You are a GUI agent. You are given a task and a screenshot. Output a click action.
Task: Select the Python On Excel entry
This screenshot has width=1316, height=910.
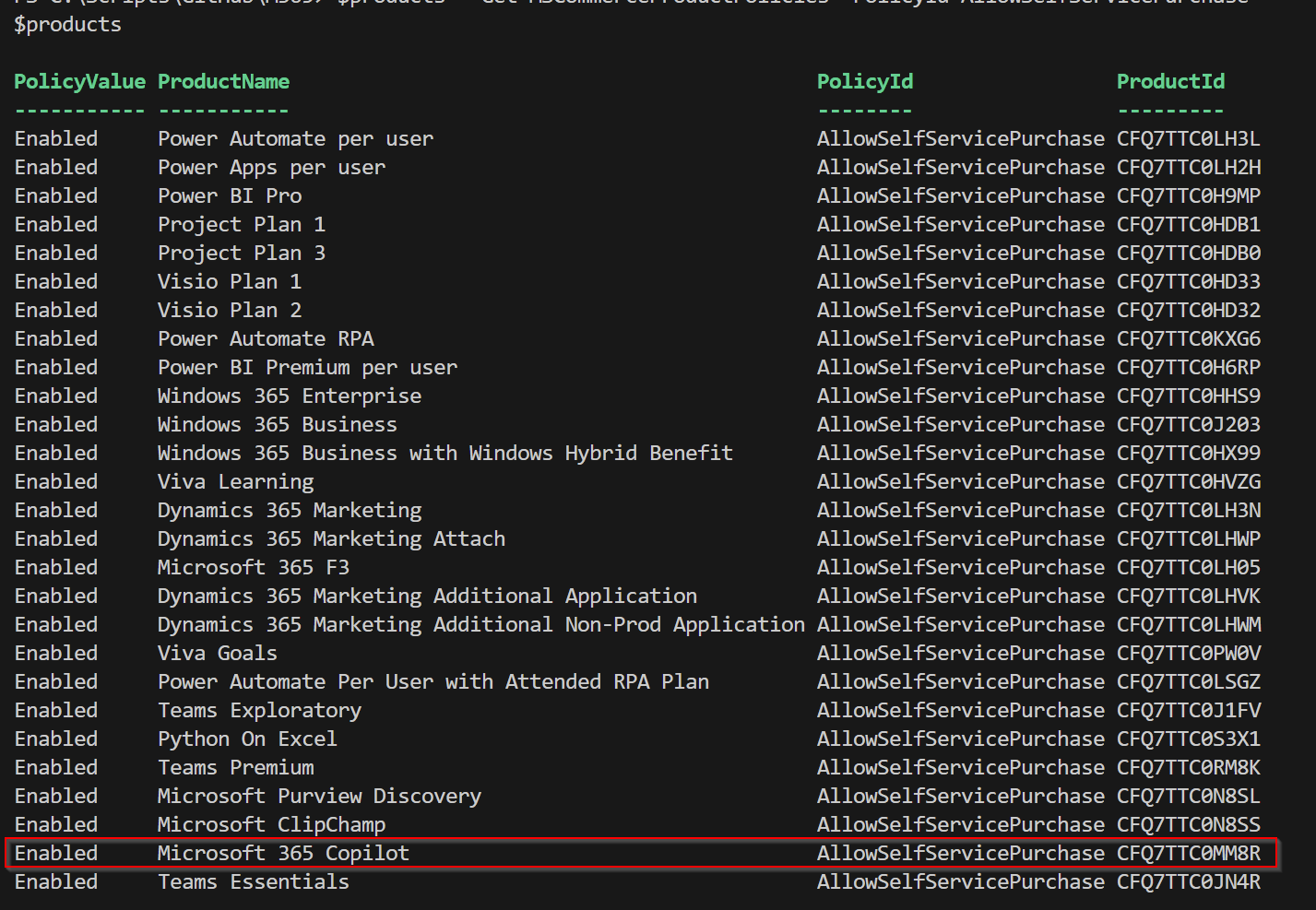247,739
